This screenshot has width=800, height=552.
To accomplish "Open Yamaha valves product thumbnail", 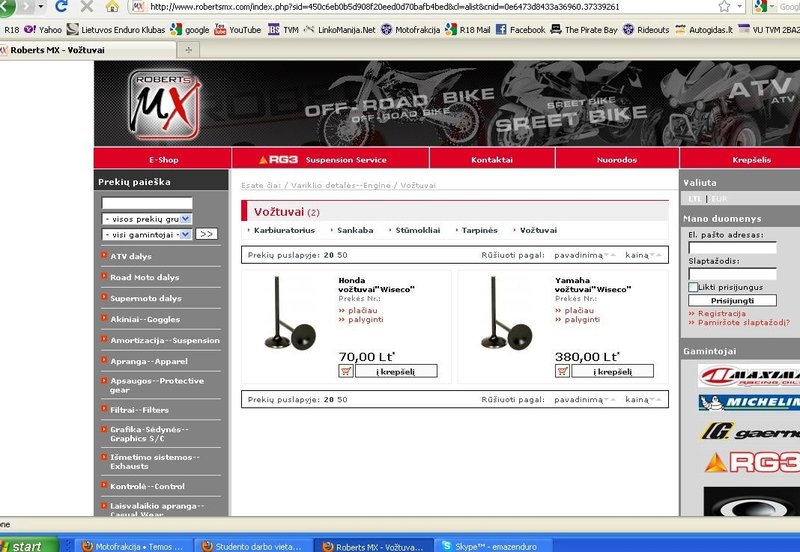I will pos(506,312).
